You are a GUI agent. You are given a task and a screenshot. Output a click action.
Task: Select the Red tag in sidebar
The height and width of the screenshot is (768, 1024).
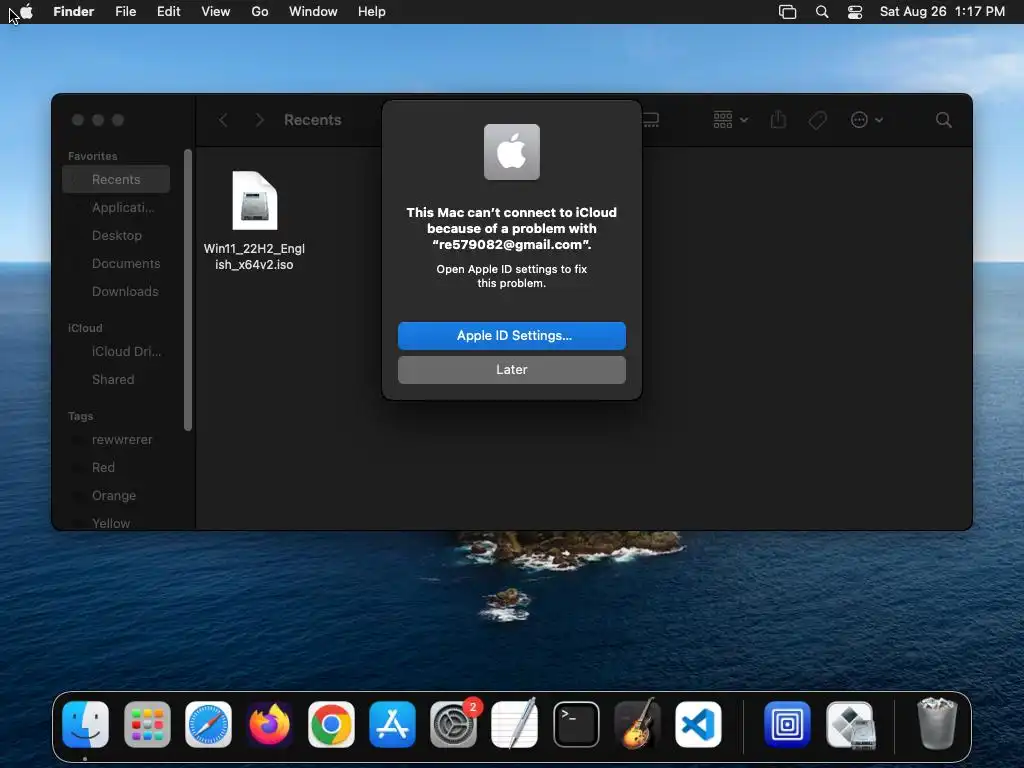(116, 468)
